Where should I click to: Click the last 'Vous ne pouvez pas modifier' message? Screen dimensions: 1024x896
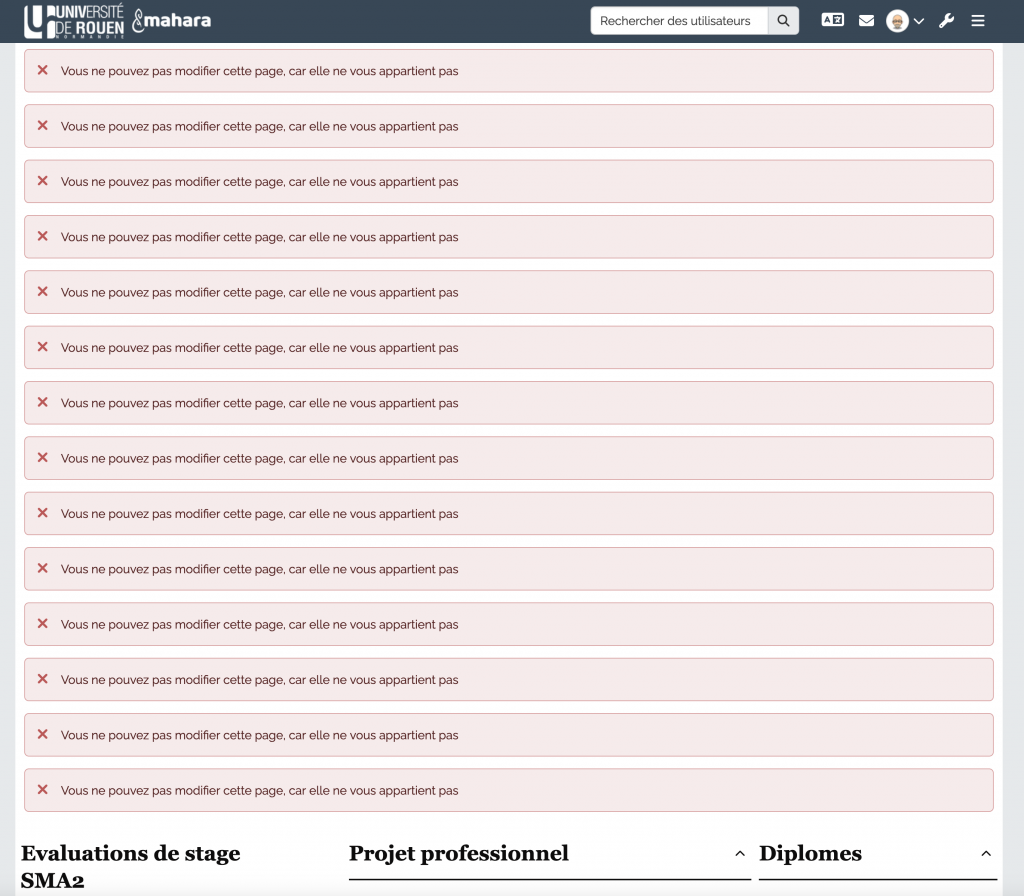point(259,791)
